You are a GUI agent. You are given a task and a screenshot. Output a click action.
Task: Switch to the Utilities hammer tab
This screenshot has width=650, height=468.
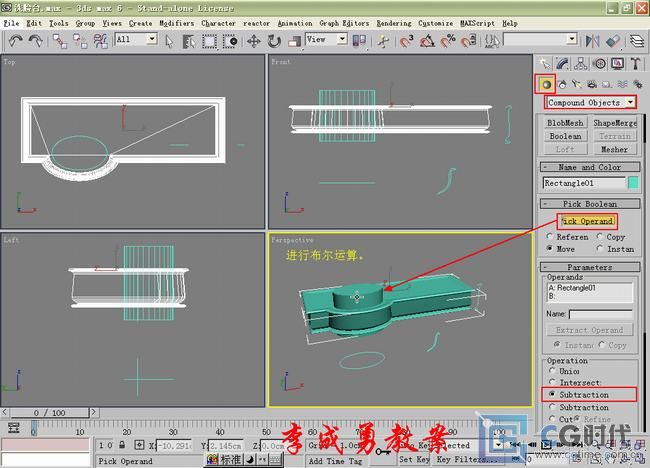click(635, 63)
